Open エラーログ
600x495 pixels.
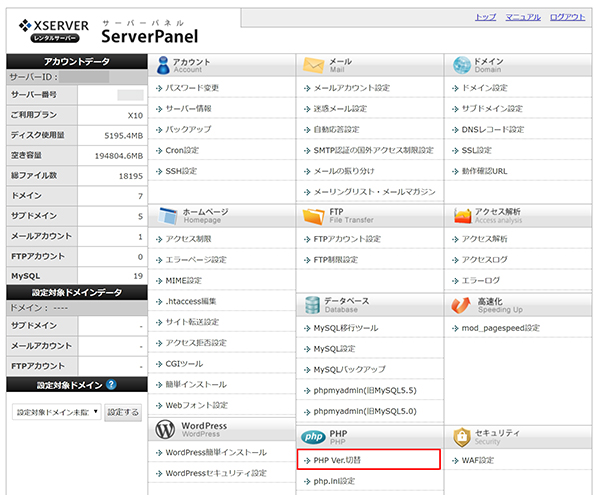481,280
